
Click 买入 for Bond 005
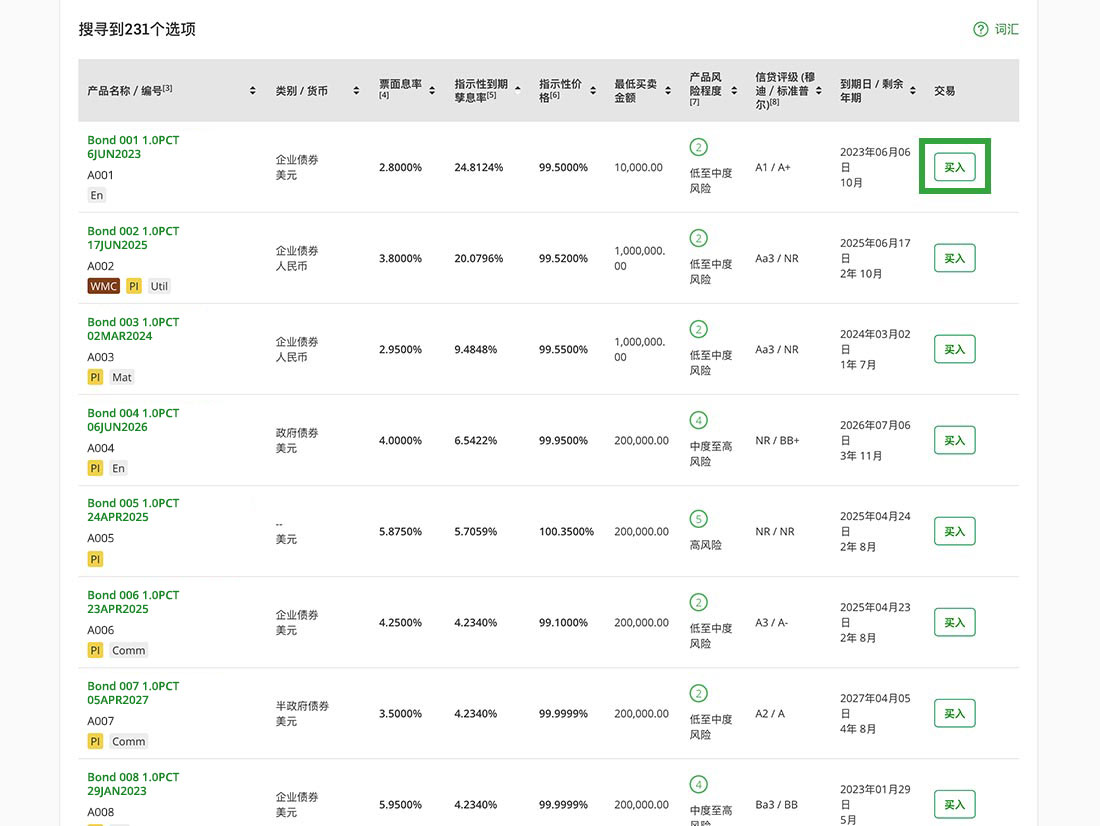pos(954,531)
